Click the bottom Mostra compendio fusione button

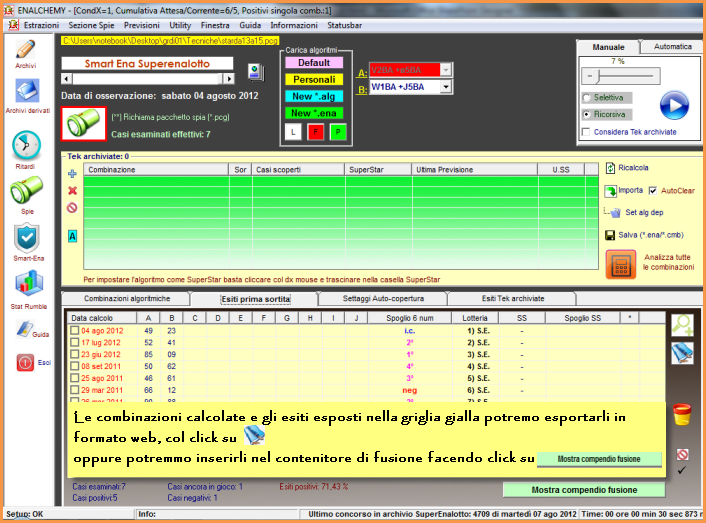pos(584,490)
